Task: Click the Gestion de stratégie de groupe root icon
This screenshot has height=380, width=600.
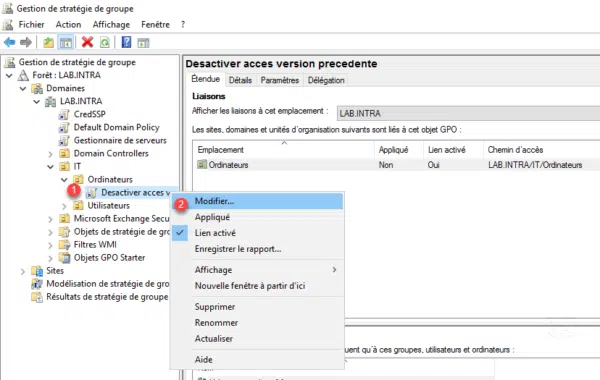Action: pyautogui.click(x=9, y=62)
